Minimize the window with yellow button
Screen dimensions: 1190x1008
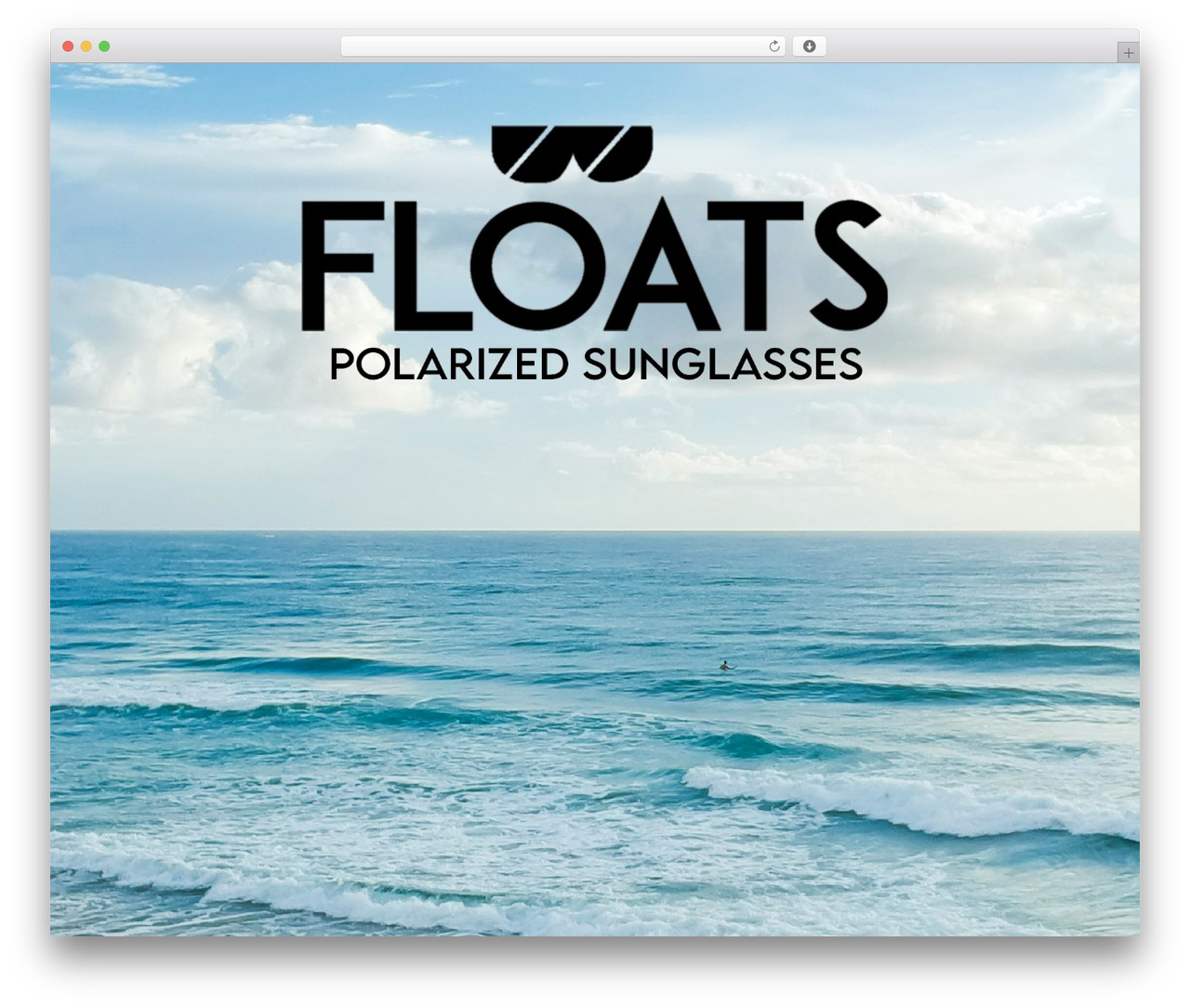tap(86, 46)
